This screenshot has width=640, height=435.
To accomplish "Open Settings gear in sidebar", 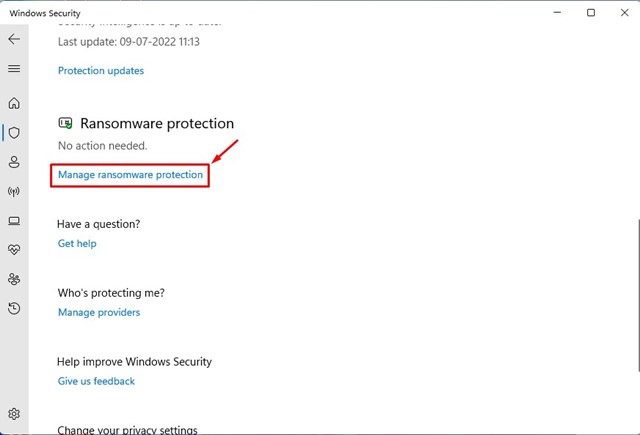I will pos(14,414).
